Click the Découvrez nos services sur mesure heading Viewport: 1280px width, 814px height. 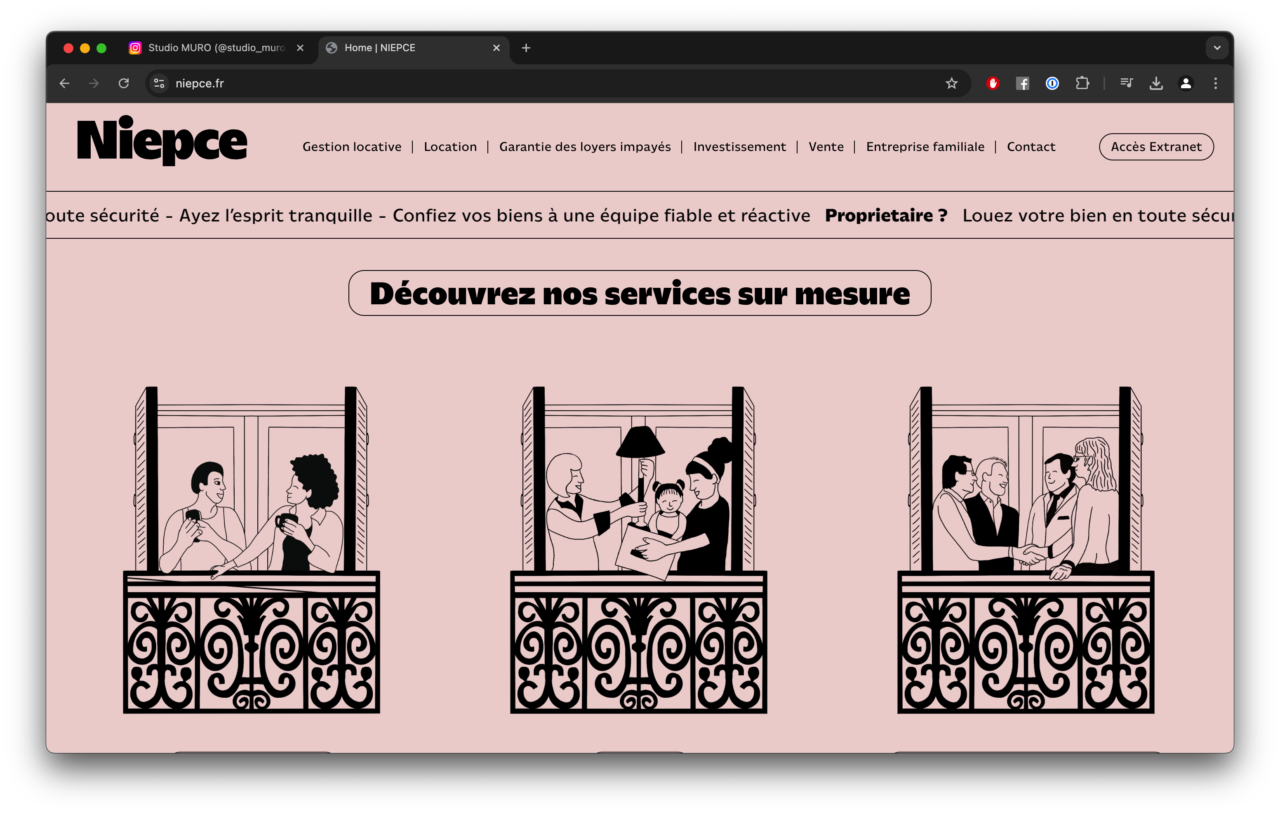click(640, 293)
